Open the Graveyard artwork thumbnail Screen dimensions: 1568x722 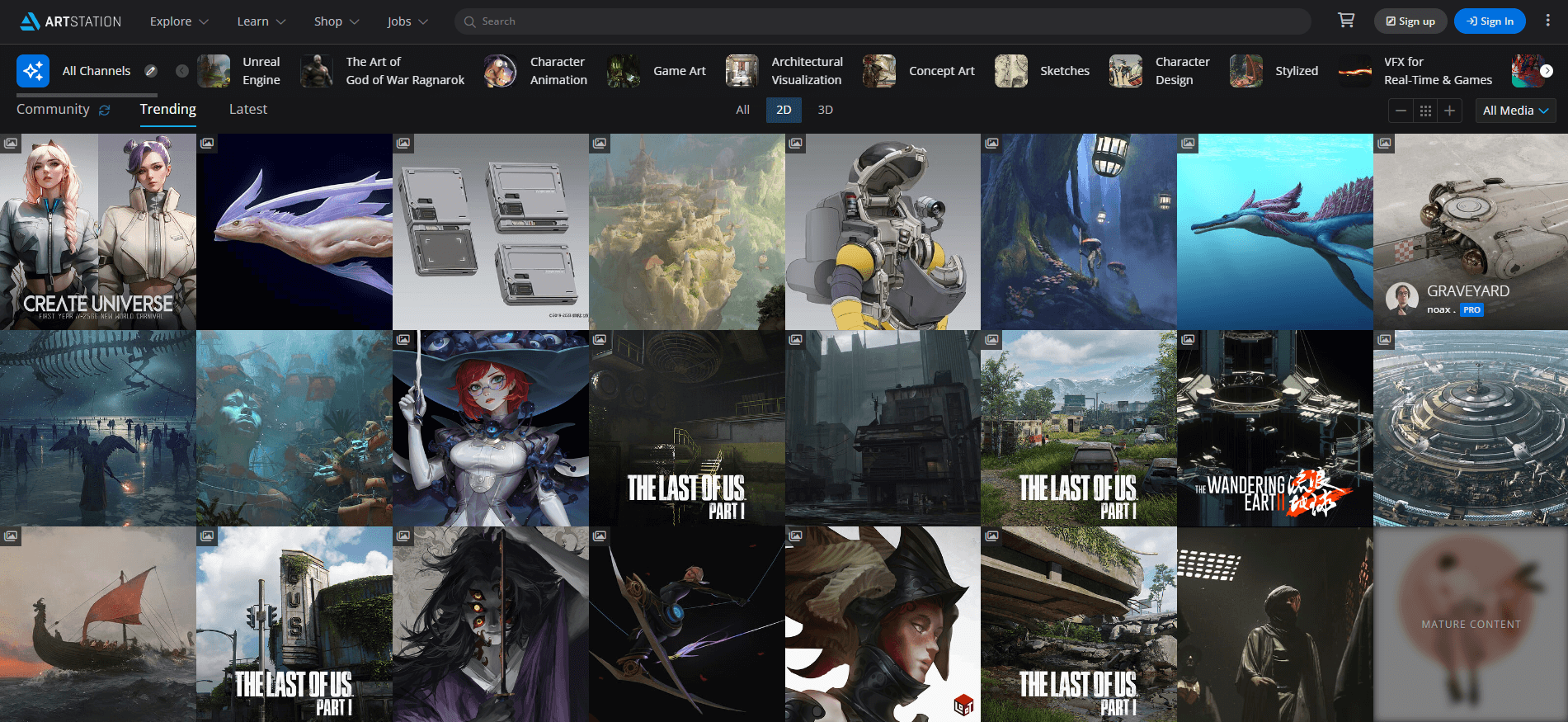pos(1471,232)
